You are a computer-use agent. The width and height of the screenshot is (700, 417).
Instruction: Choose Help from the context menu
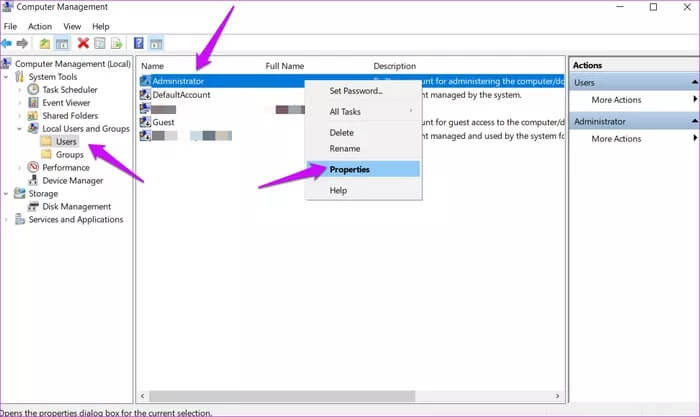363,190
